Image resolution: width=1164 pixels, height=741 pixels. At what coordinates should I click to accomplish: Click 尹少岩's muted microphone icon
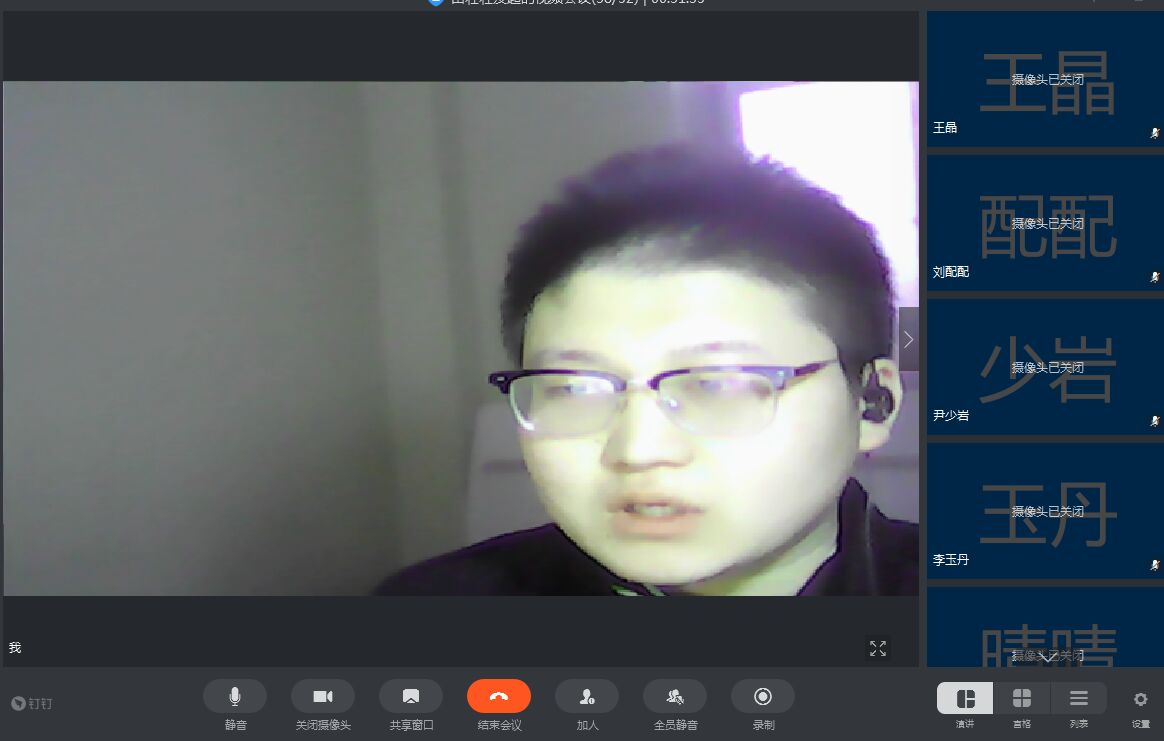point(1154,421)
